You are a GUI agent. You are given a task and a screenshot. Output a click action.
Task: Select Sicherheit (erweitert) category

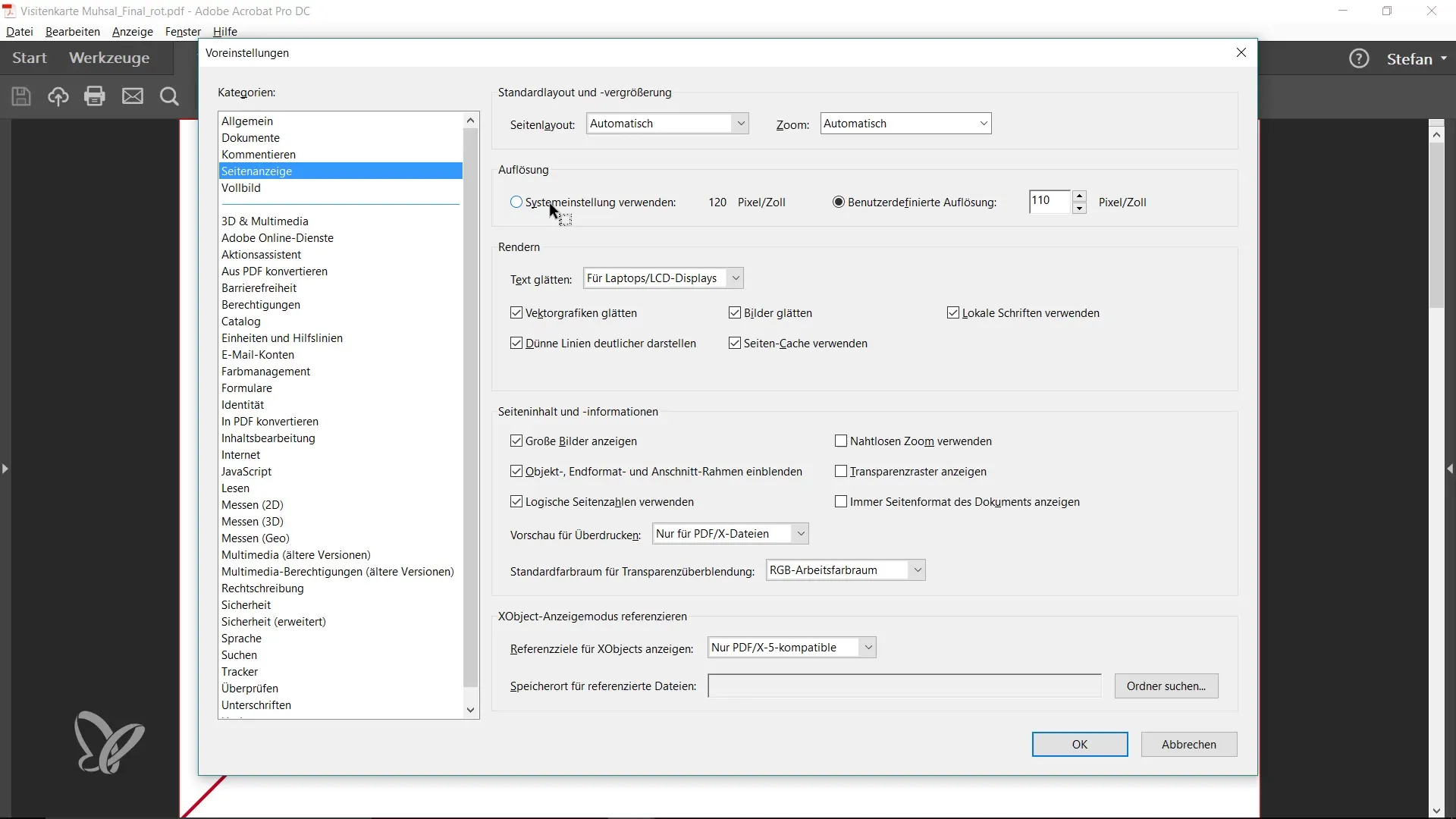tap(340, 622)
